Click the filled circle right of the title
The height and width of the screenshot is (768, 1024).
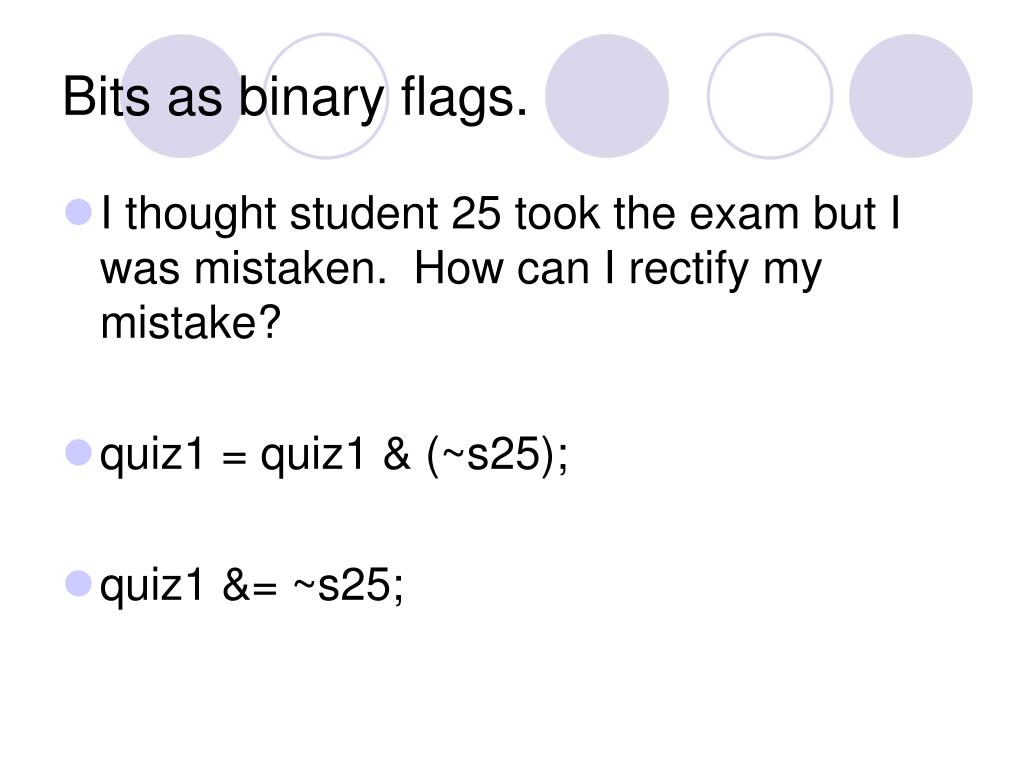[607, 96]
